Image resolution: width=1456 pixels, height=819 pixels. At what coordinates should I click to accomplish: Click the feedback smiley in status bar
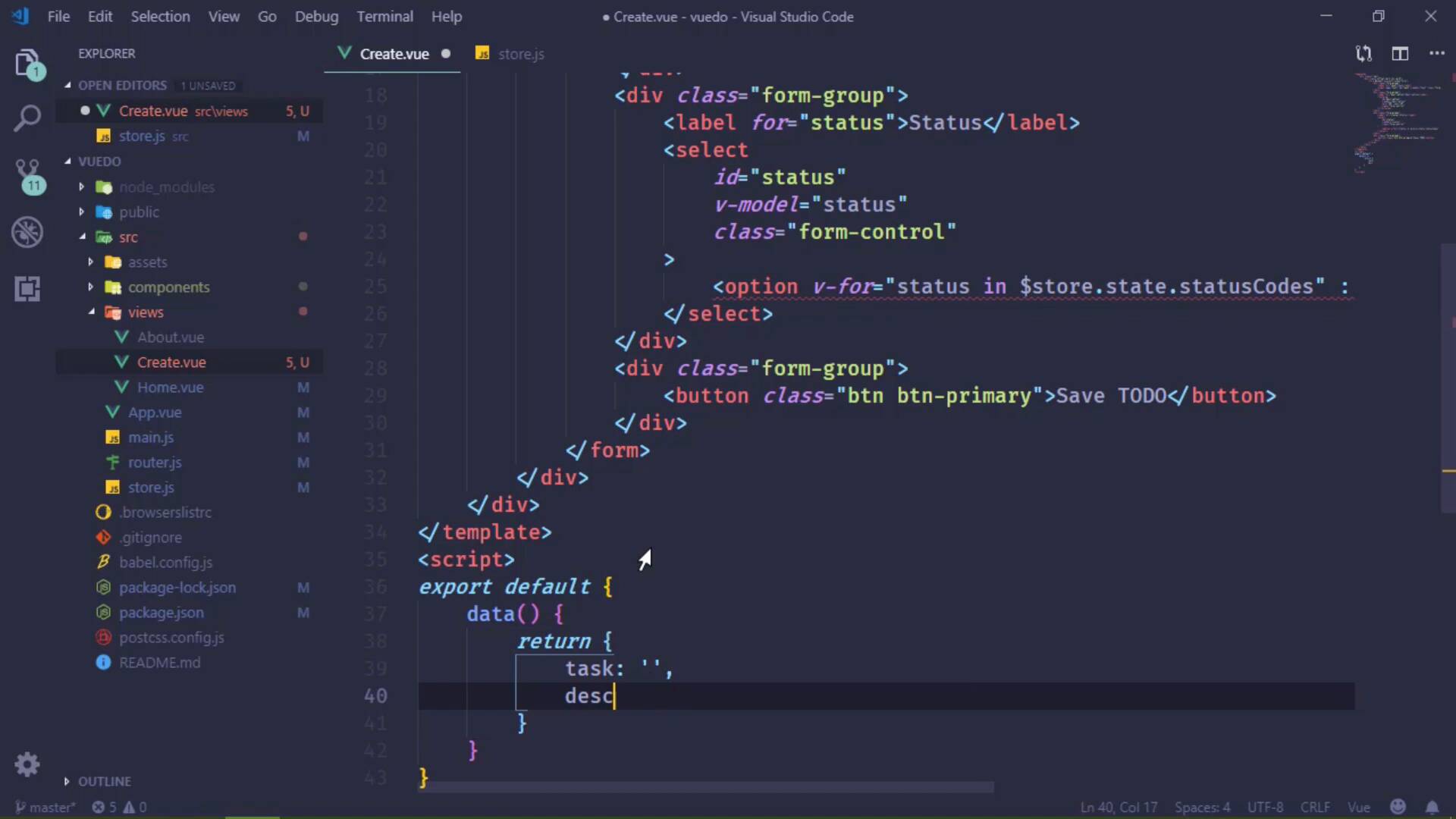click(1398, 807)
